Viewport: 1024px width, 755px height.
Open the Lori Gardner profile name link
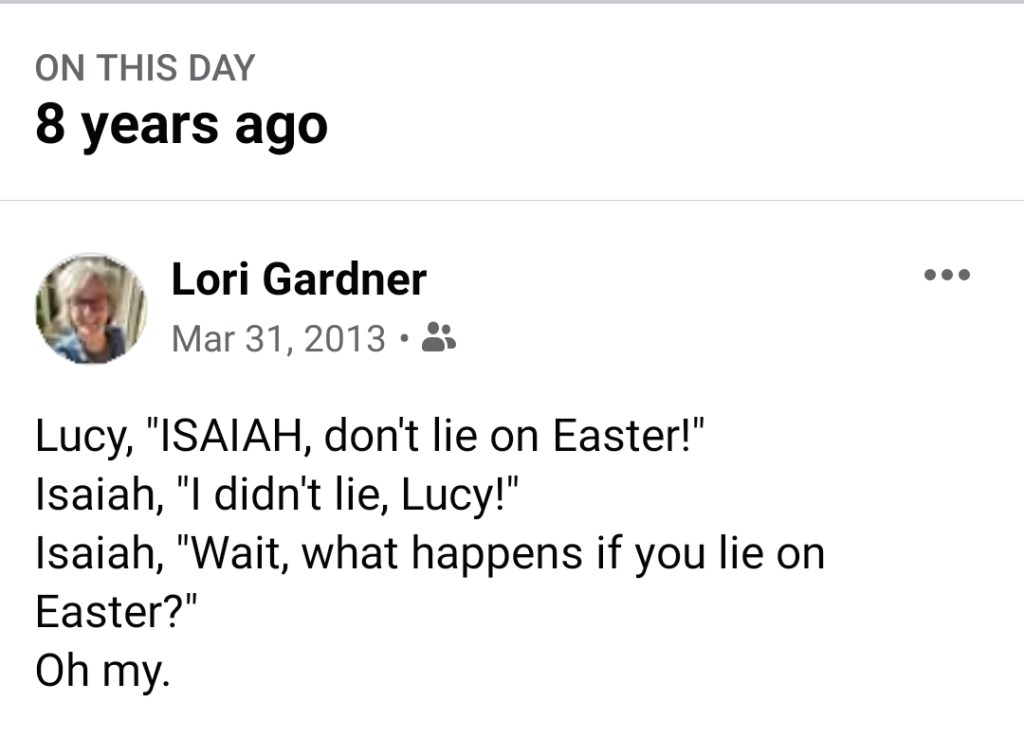coord(299,279)
